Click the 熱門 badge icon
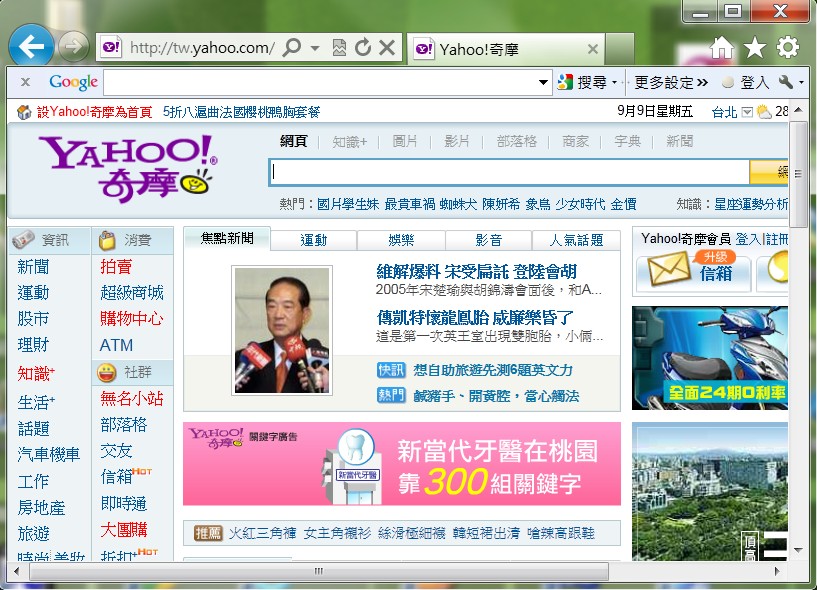 pos(391,396)
